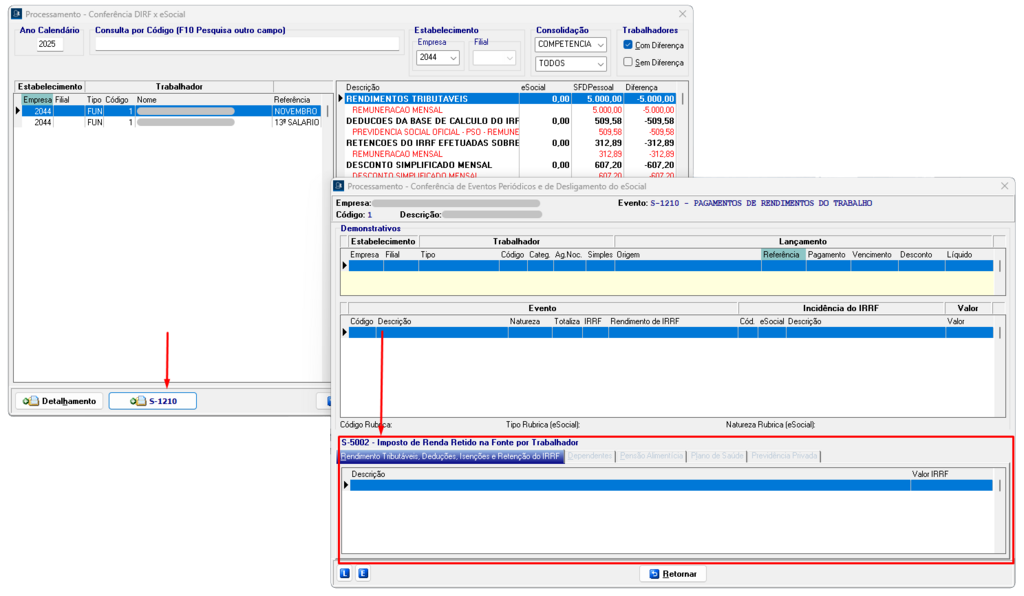This screenshot has height=596, width=1024.
Task: Switch to the Dependentes tab
Action: click(x=589, y=456)
